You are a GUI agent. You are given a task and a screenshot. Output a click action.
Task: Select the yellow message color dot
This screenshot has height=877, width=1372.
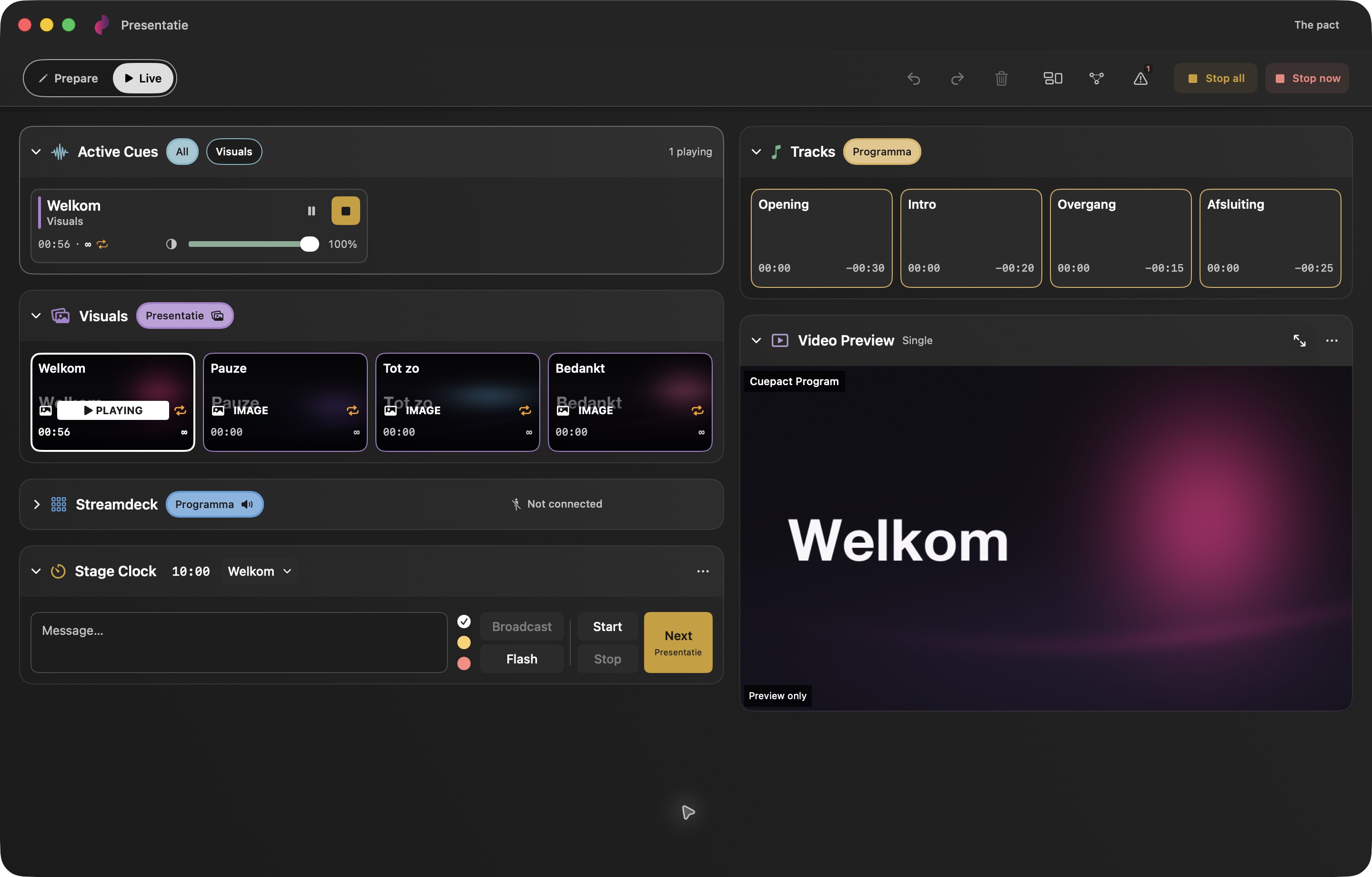pyautogui.click(x=464, y=642)
